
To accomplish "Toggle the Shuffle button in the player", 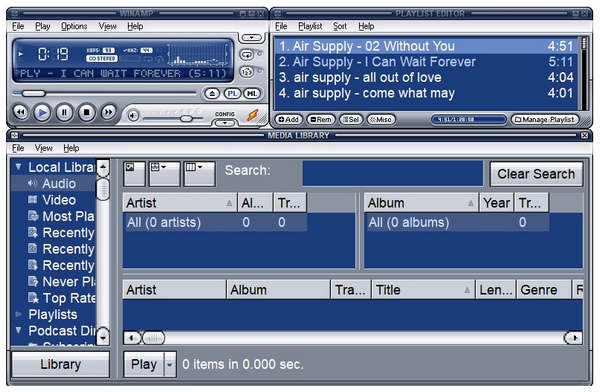I will pyautogui.click(x=247, y=72).
